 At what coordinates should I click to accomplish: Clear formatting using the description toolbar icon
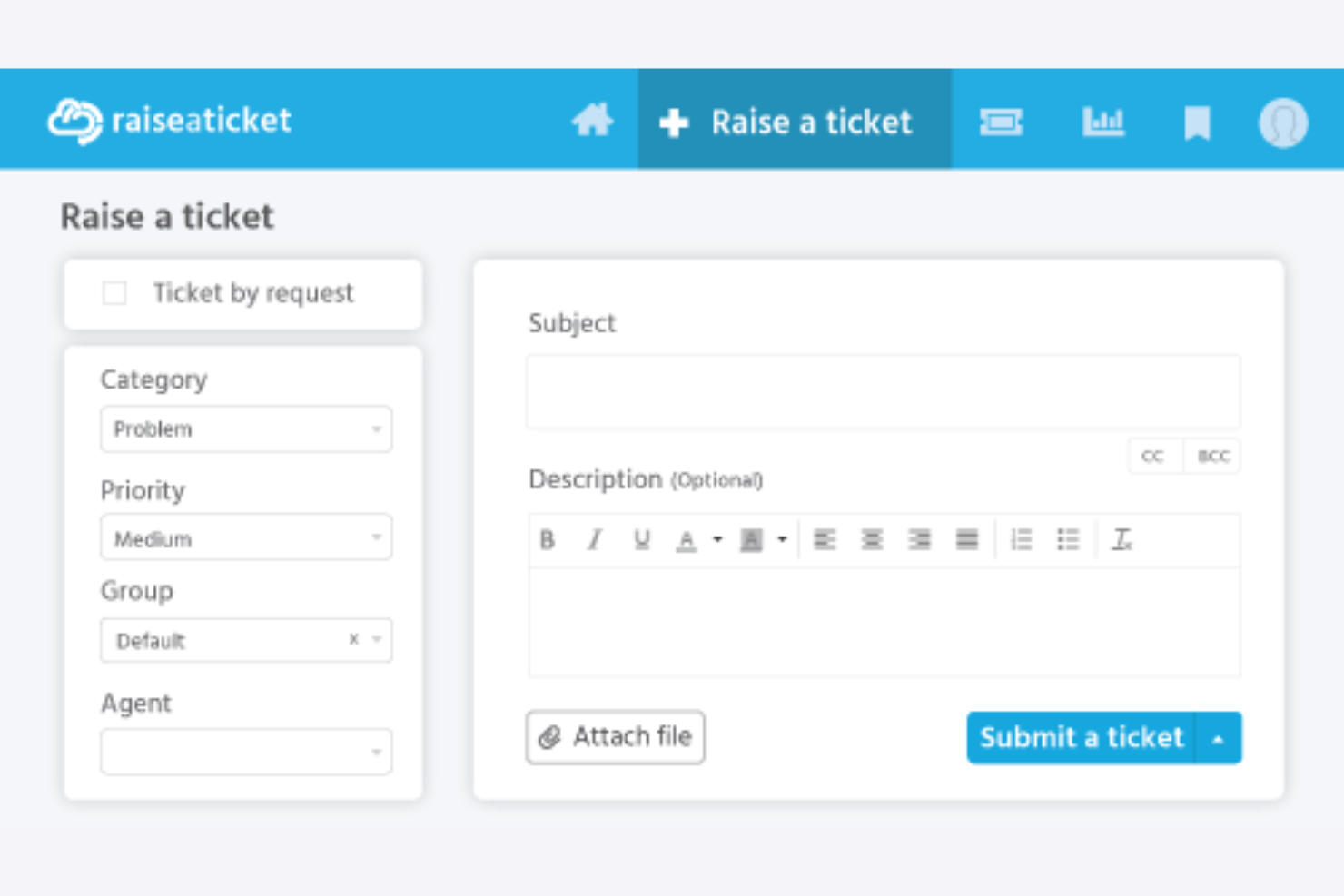[1122, 539]
